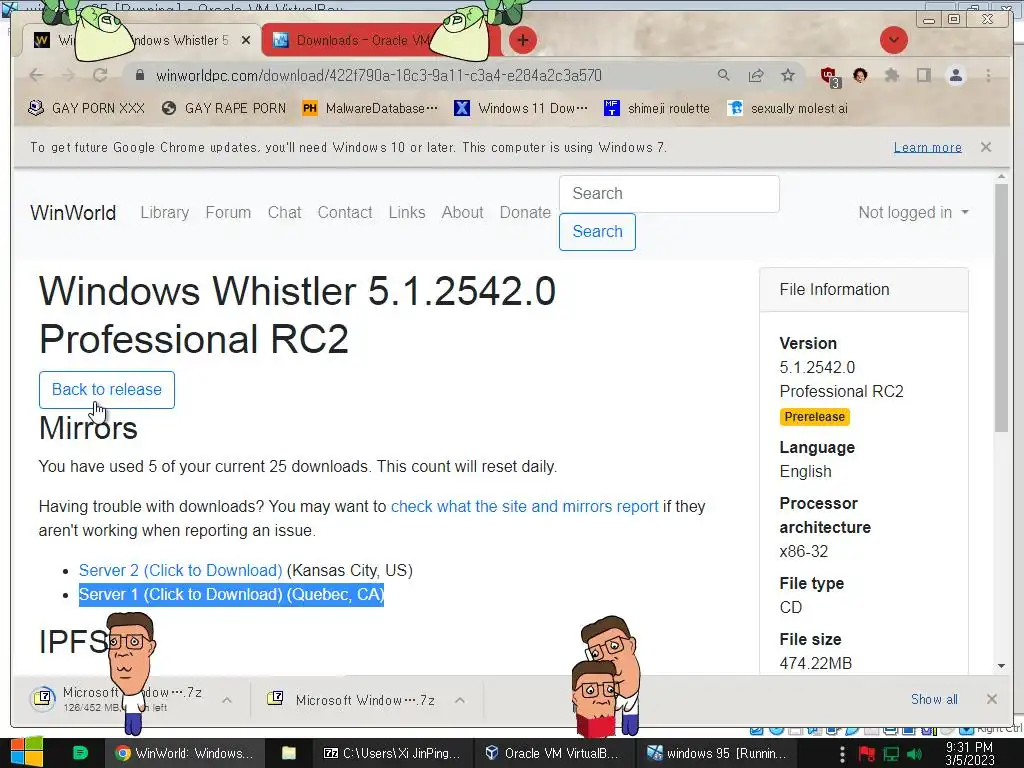1024x768 pixels.
Task: Click the Back to release button
Action: click(106, 390)
